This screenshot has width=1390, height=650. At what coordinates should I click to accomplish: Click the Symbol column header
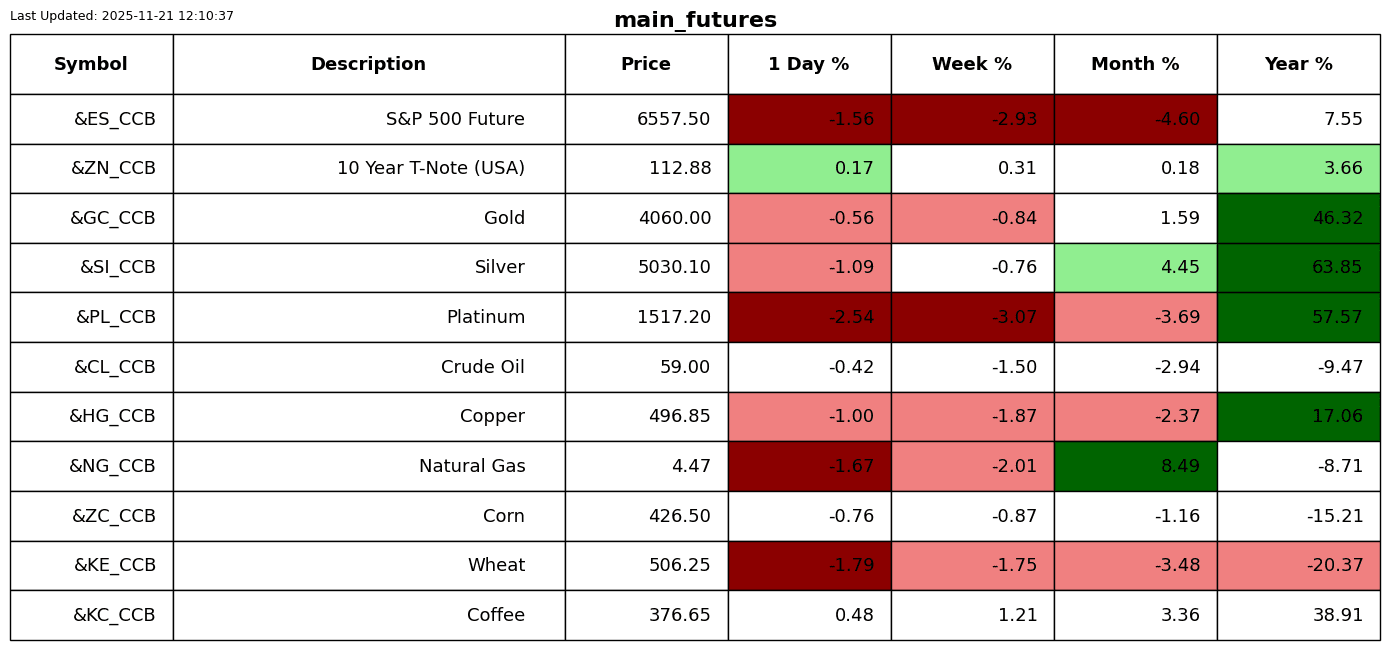click(91, 64)
